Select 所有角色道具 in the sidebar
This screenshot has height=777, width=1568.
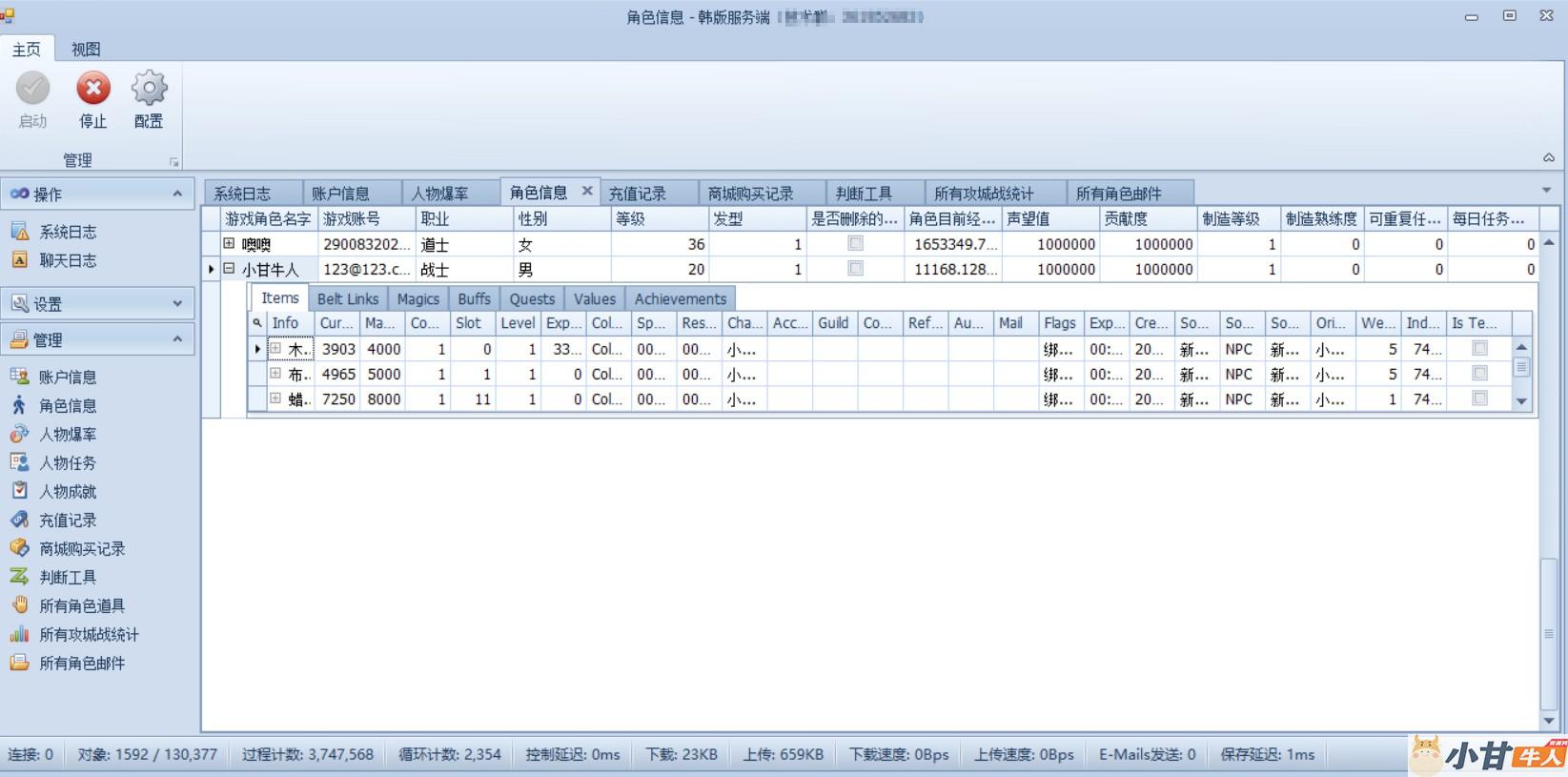81,606
